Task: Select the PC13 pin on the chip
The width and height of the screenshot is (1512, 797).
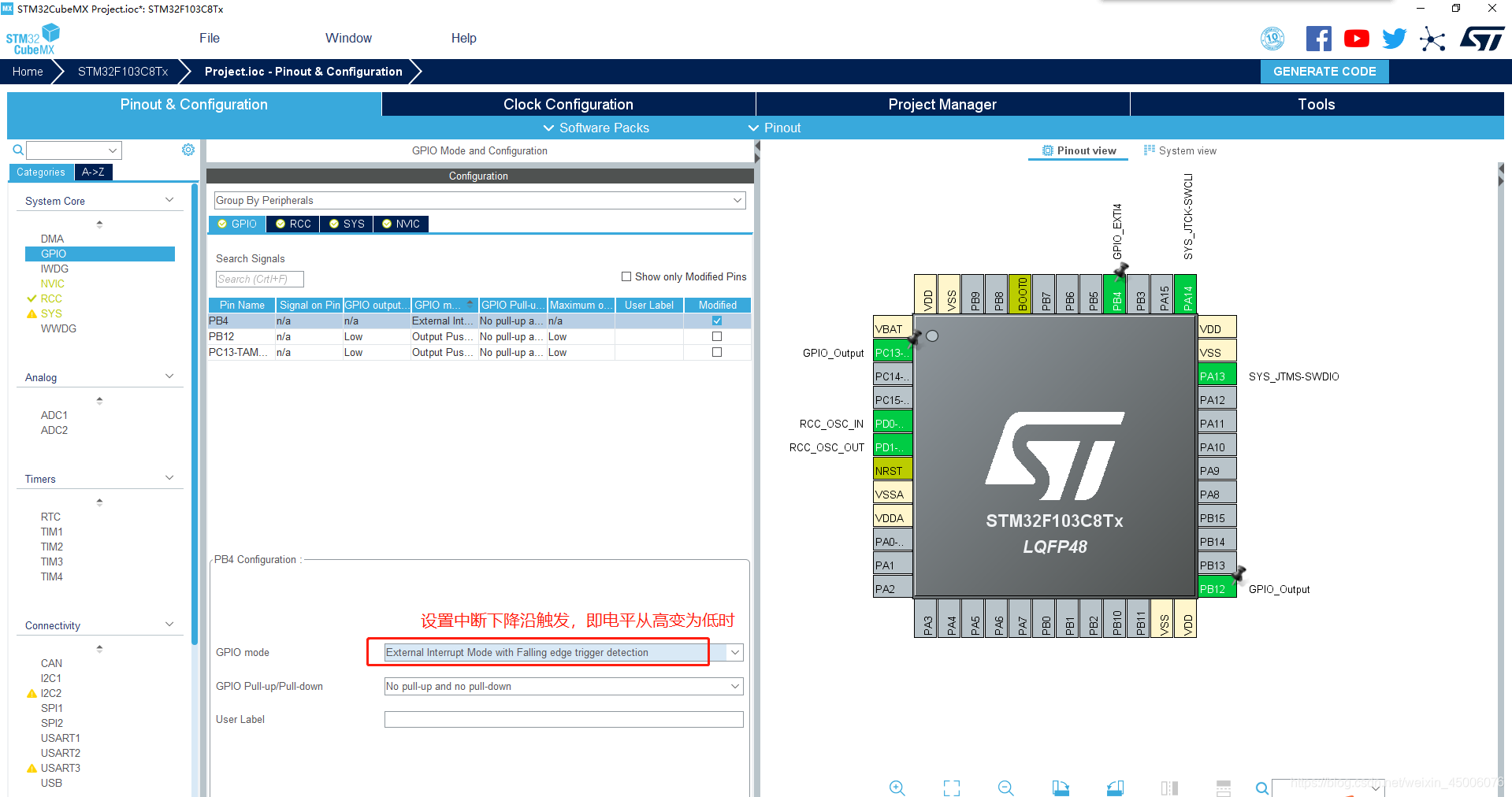Action: coord(893,352)
